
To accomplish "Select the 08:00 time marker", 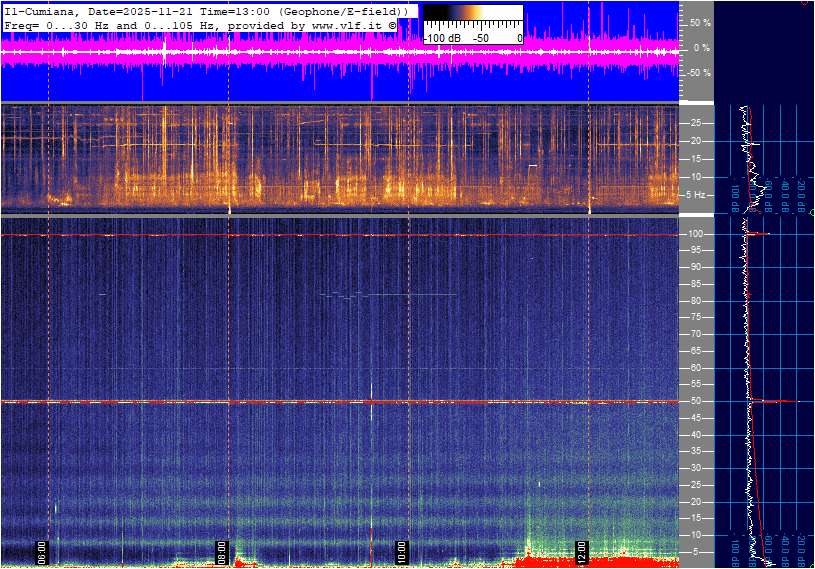I will click(x=223, y=551).
